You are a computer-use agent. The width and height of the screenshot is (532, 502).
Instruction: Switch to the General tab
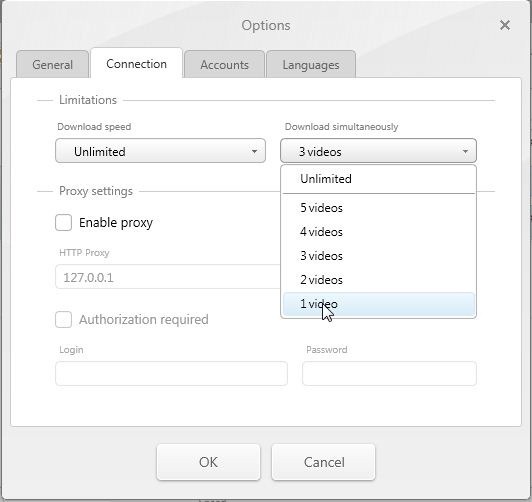tap(53, 64)
